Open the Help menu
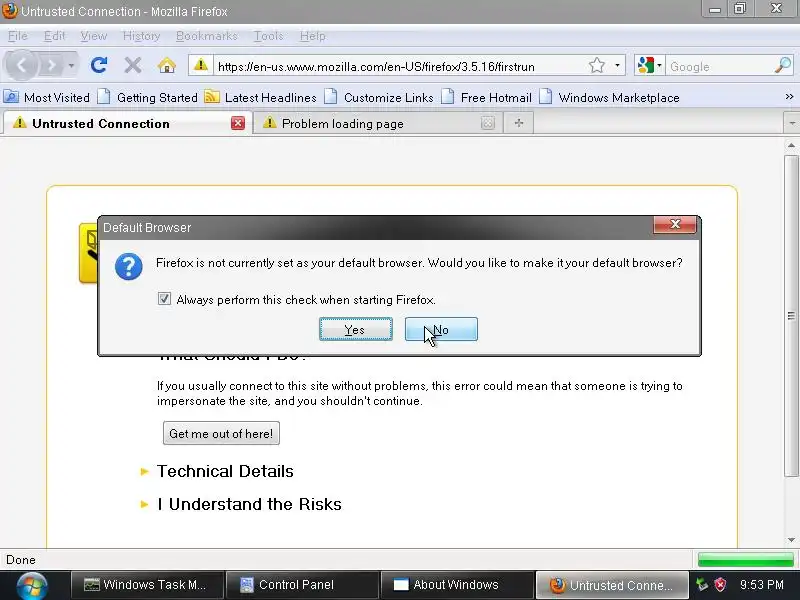The height and width of the screenshot is (600, 800). pos(312,36)
